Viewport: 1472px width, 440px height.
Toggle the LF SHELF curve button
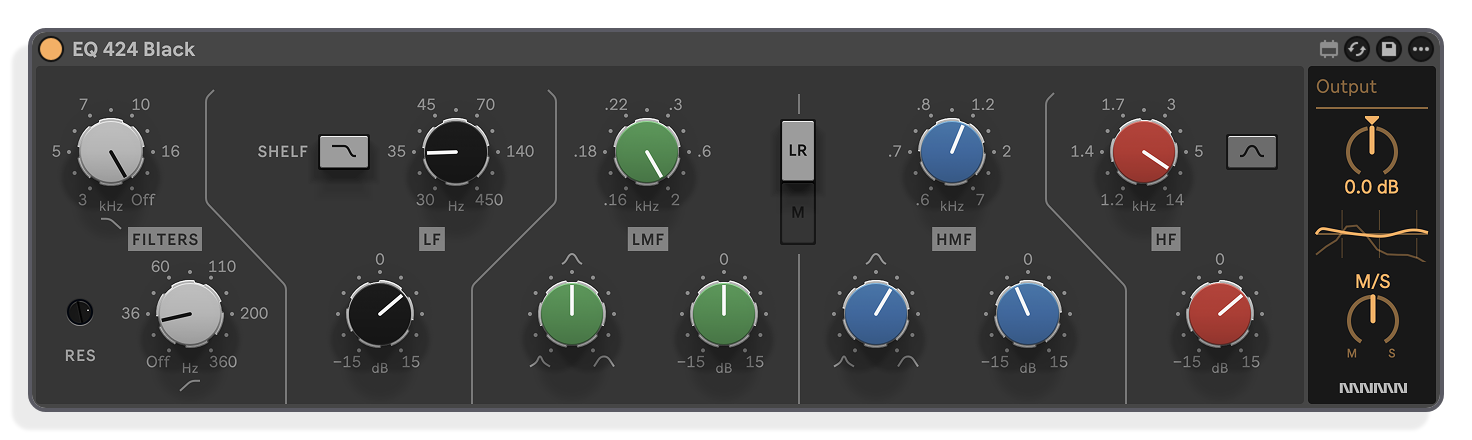tap(344, 152)
